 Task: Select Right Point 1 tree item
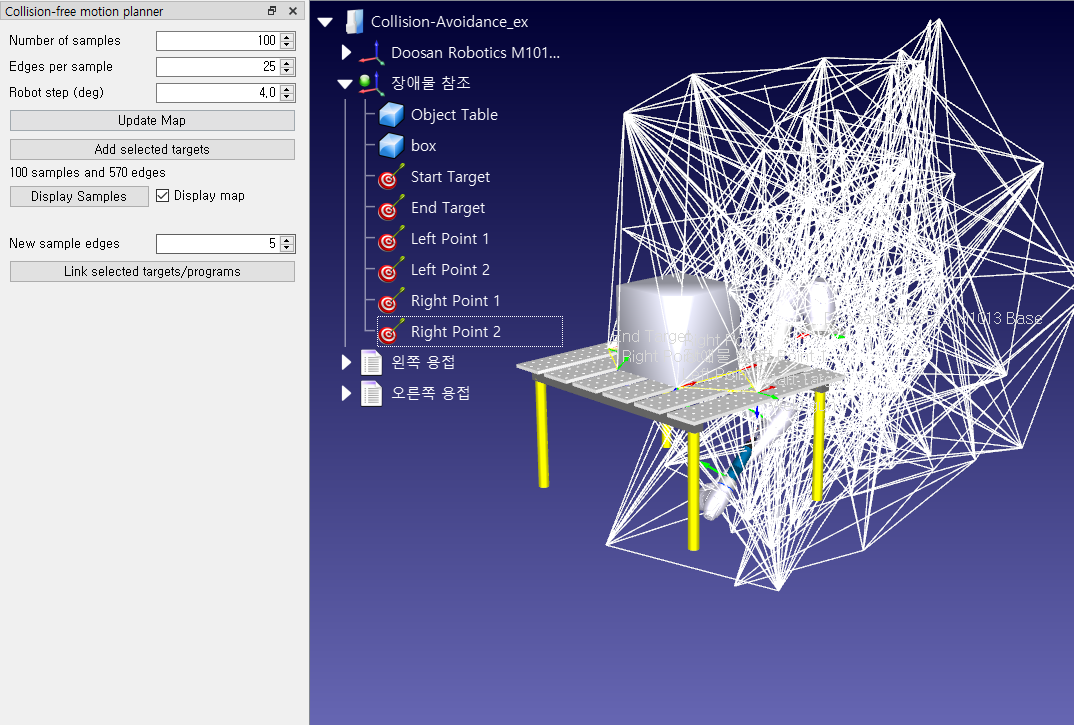455,301
